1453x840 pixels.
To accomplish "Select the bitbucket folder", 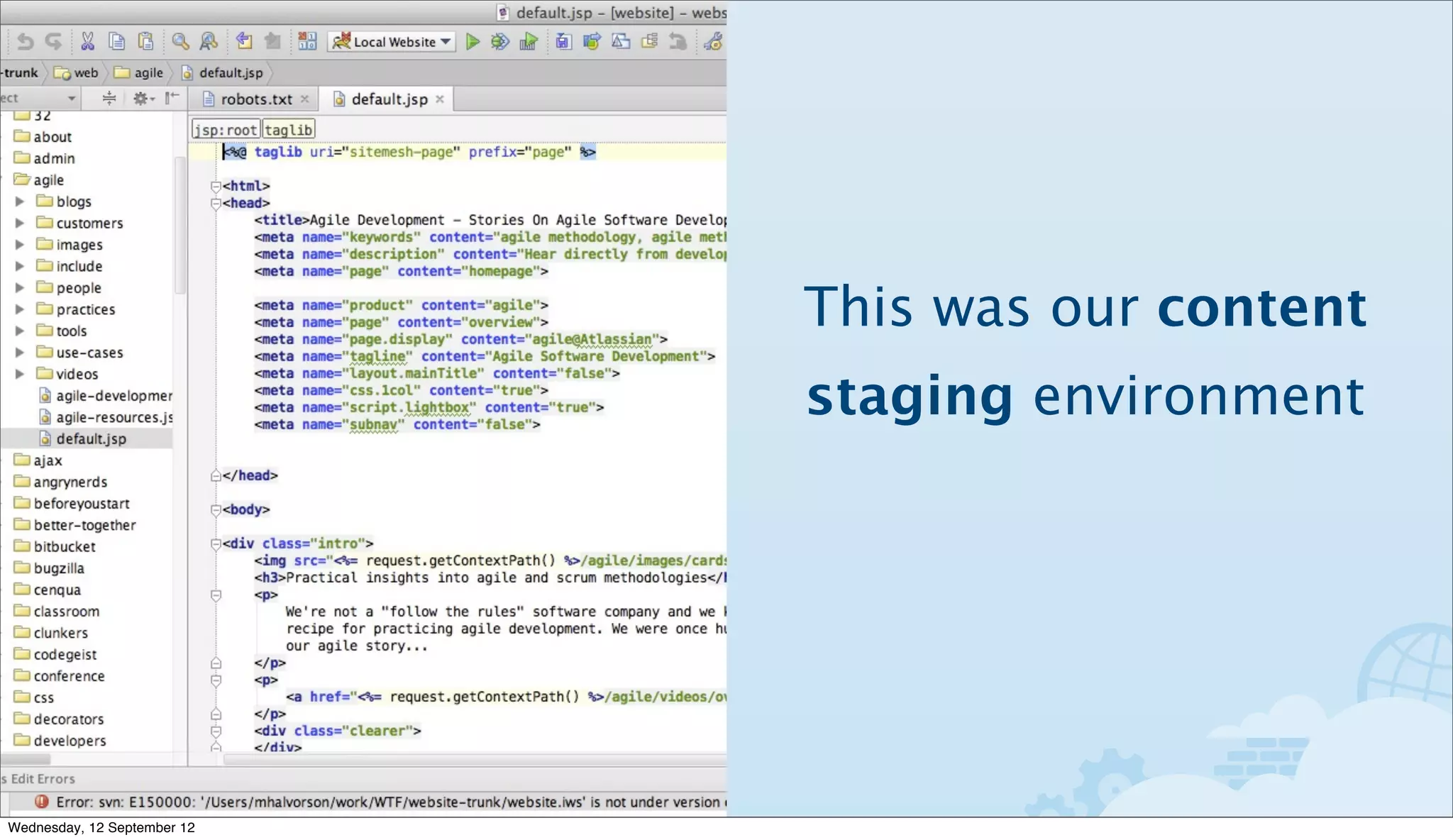I will coord(55,546).
